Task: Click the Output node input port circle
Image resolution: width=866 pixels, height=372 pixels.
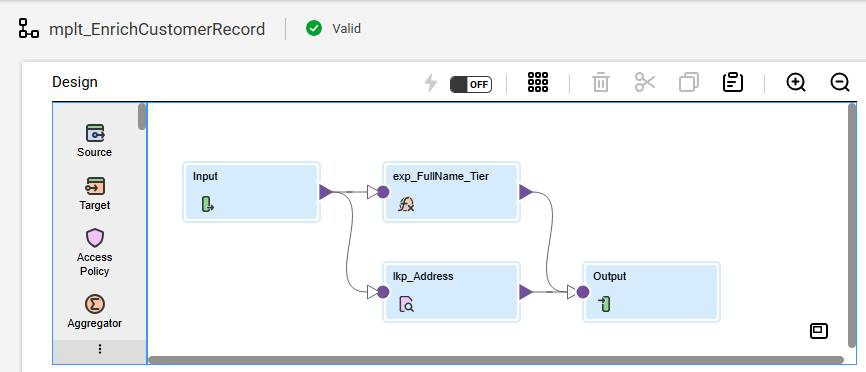Action: coord(583,292)
